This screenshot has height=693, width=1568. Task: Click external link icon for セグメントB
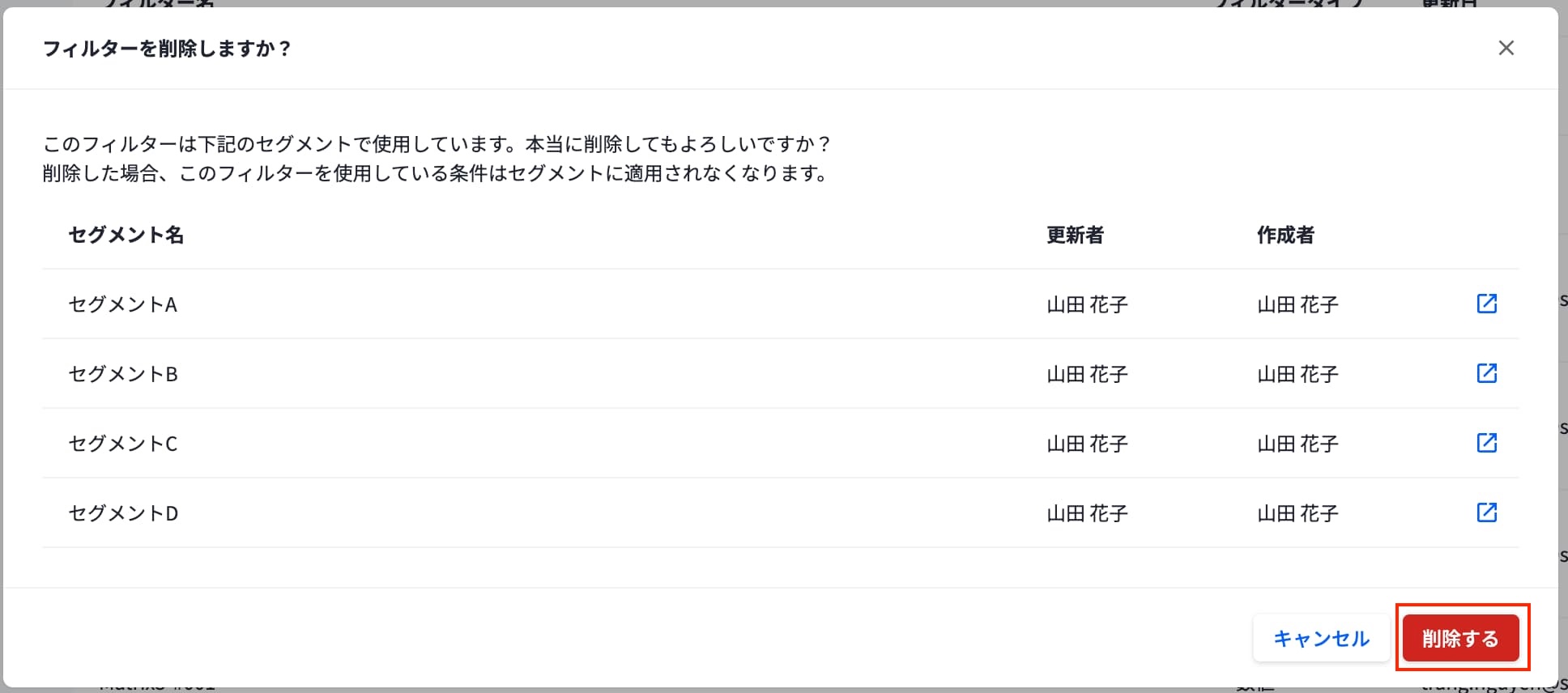coord(1486,373)
